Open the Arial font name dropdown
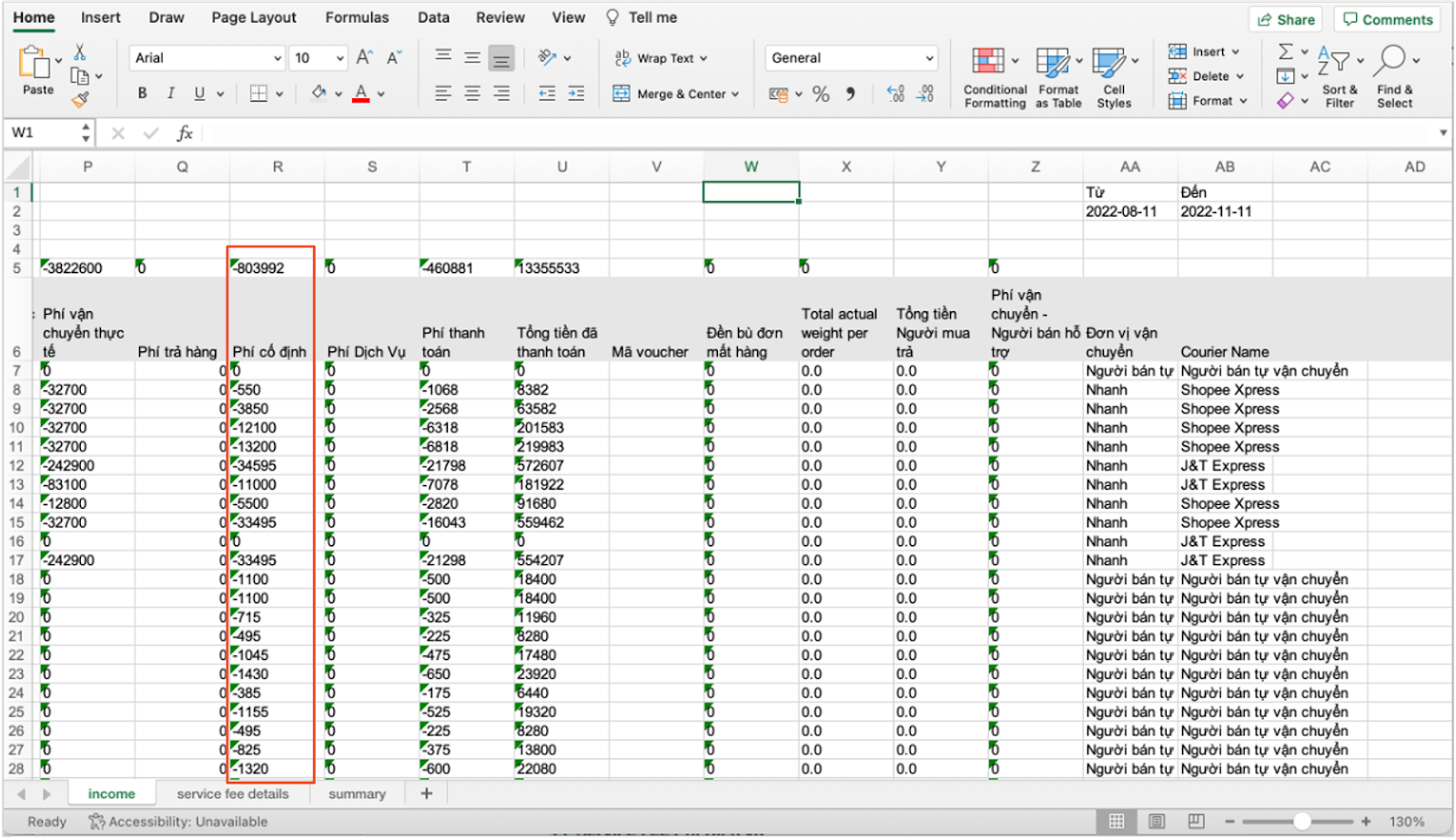This screenshot has width=1456, height=840. (278, 58)
